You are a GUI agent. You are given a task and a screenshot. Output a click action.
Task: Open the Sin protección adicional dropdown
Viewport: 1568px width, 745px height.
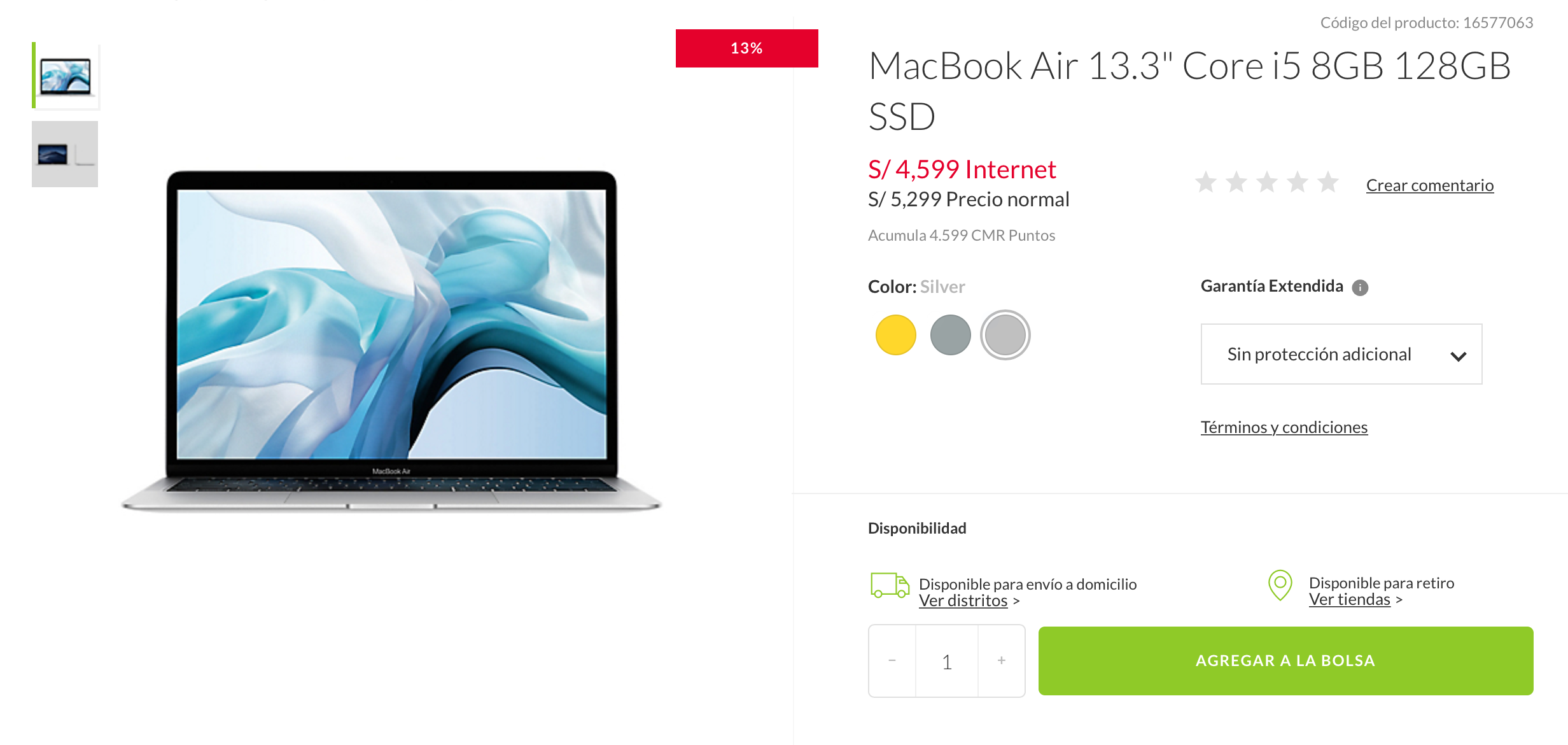(x=1341, y=354)
